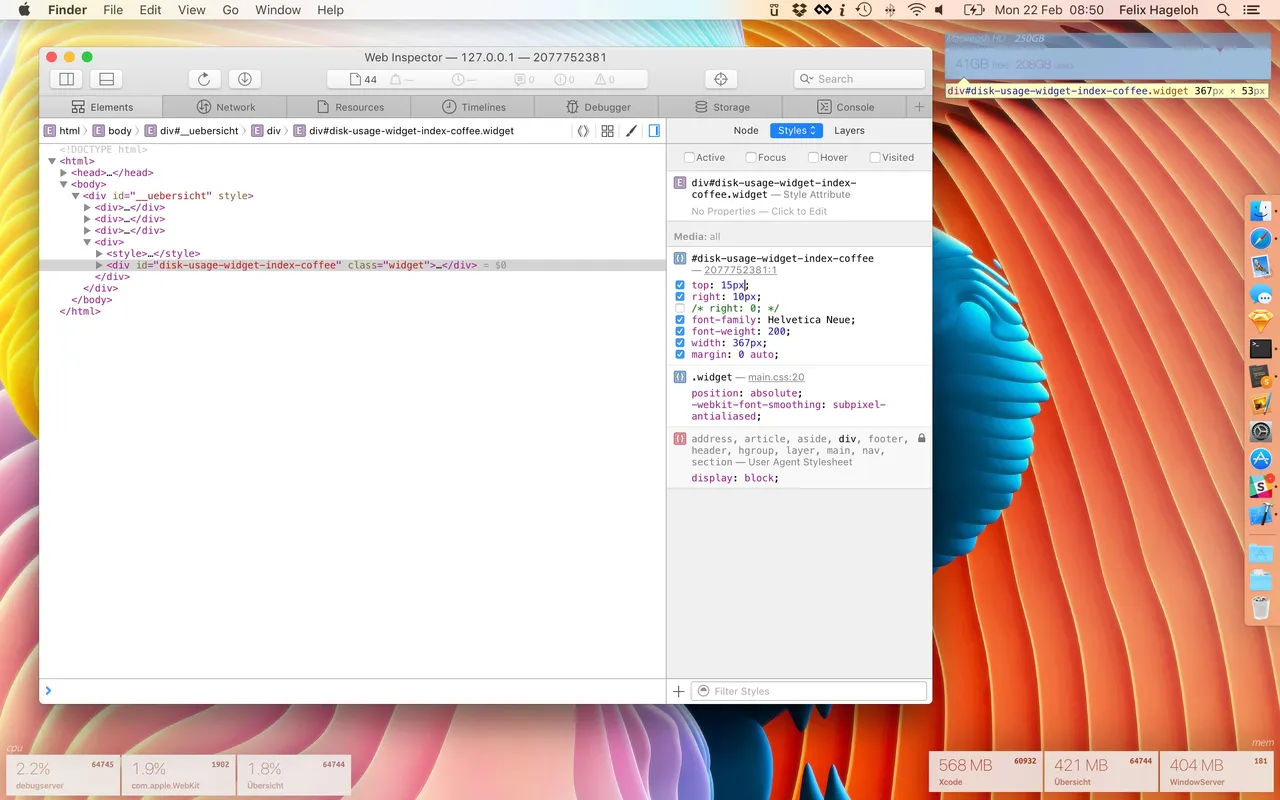Expand the head element node

[x=64, y=173]
